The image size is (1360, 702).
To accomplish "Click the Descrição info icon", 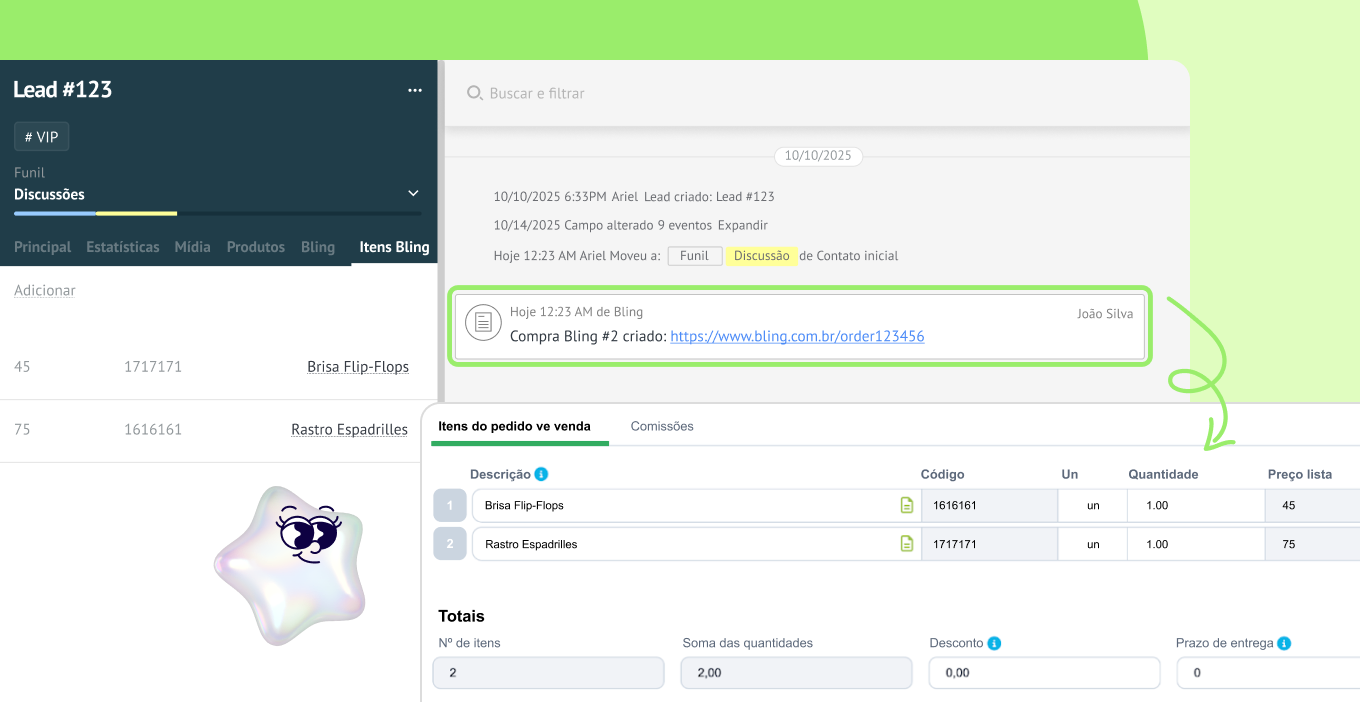I will pos(541,474).
